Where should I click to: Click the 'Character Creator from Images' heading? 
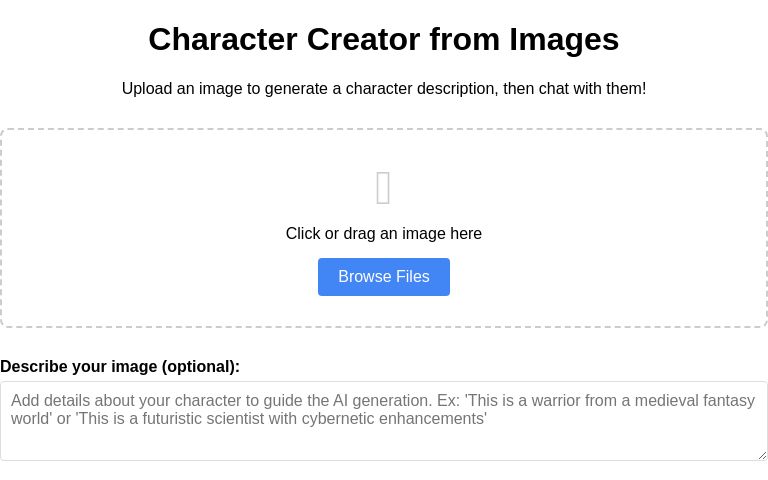384,39
